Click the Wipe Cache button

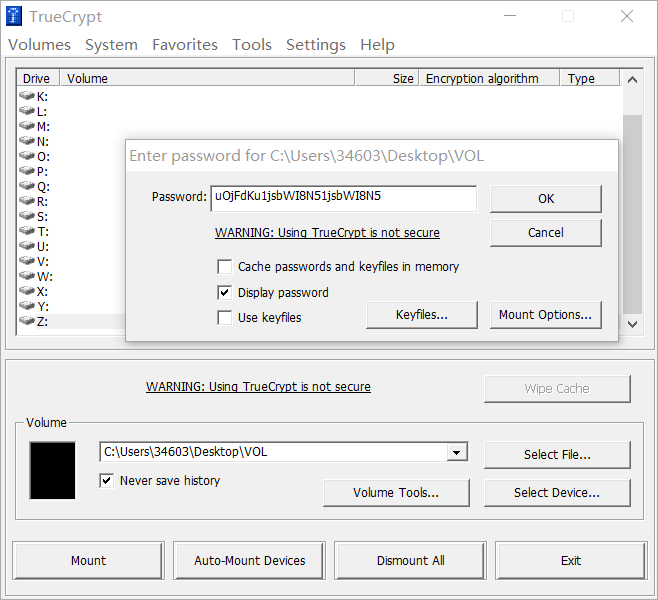[x=557, y=389]
